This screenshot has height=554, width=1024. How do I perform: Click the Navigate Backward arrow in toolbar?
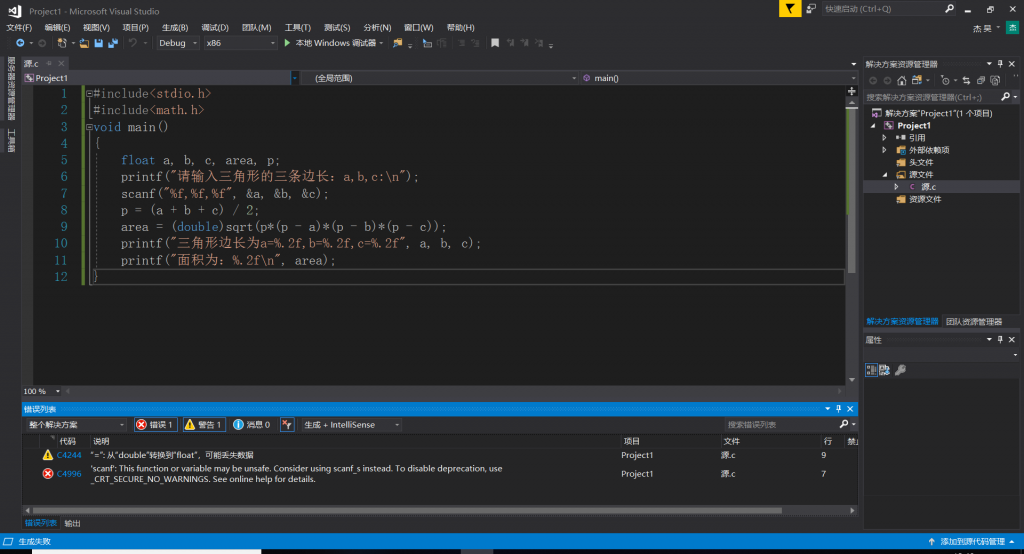(x=20, y=43)
